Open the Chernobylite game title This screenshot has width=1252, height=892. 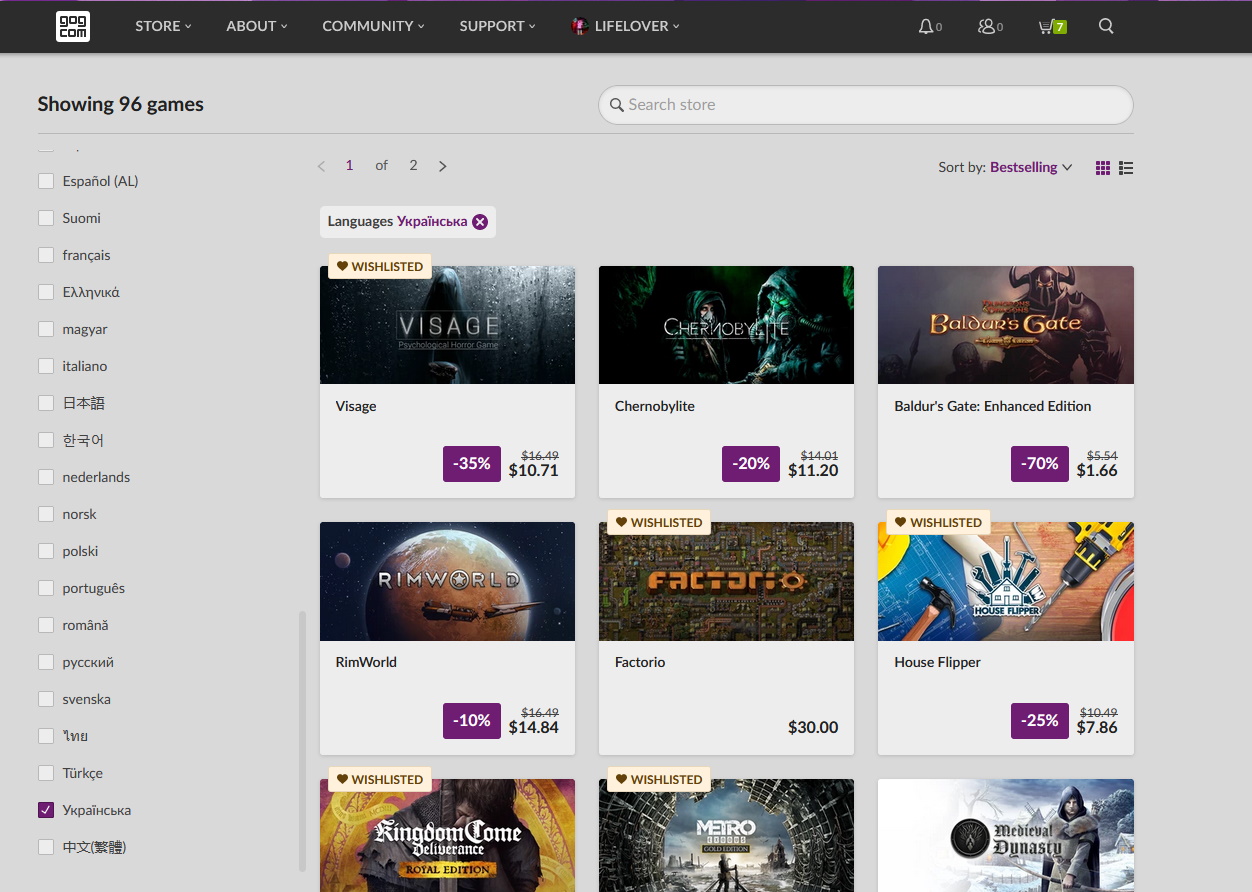pyautogui.click(x=654, y=406)
